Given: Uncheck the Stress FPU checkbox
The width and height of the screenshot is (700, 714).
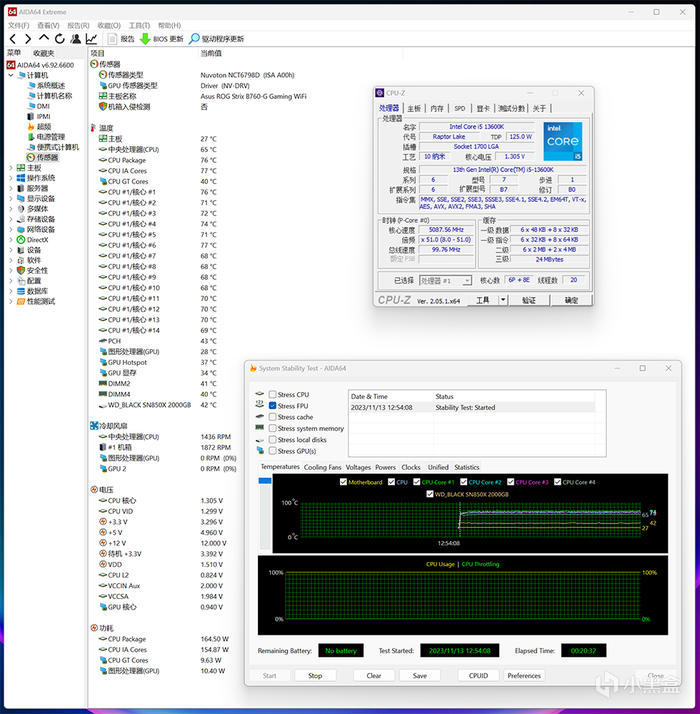Looking at the screenshot, I should tap(273, 406).
